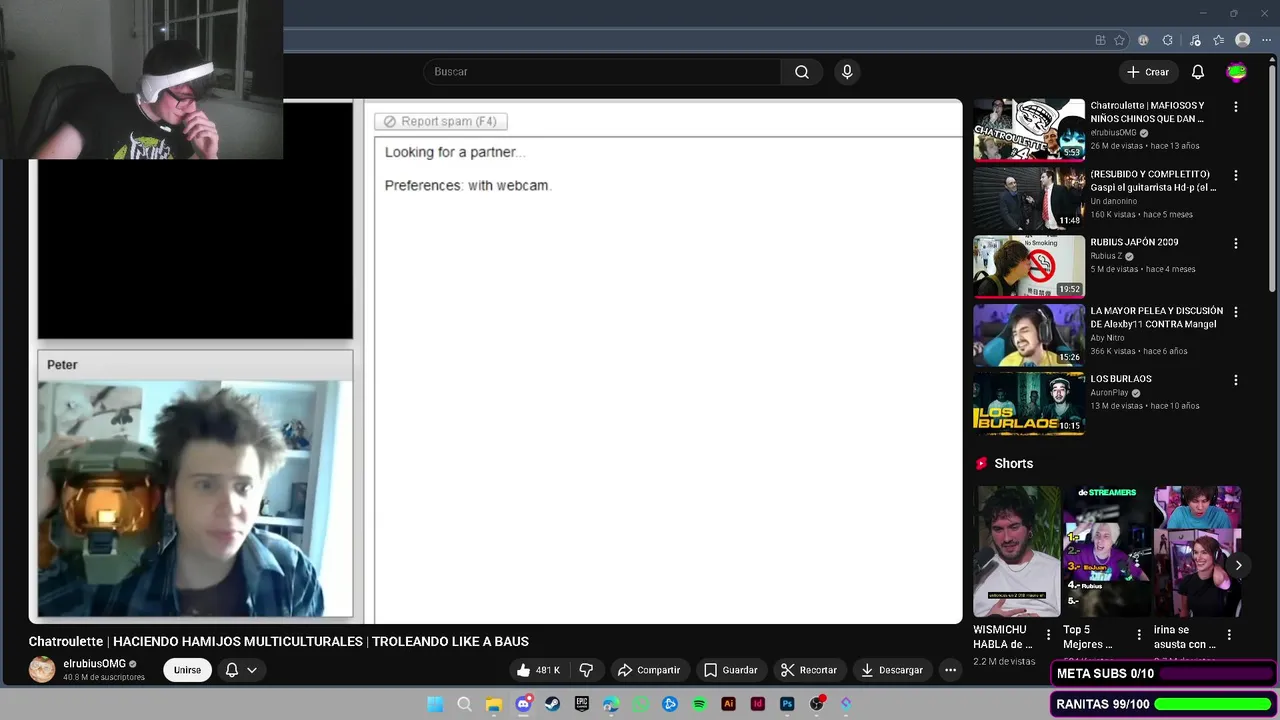Open LOS BURLAOS video thumbnail

[x=1029, y=404]
